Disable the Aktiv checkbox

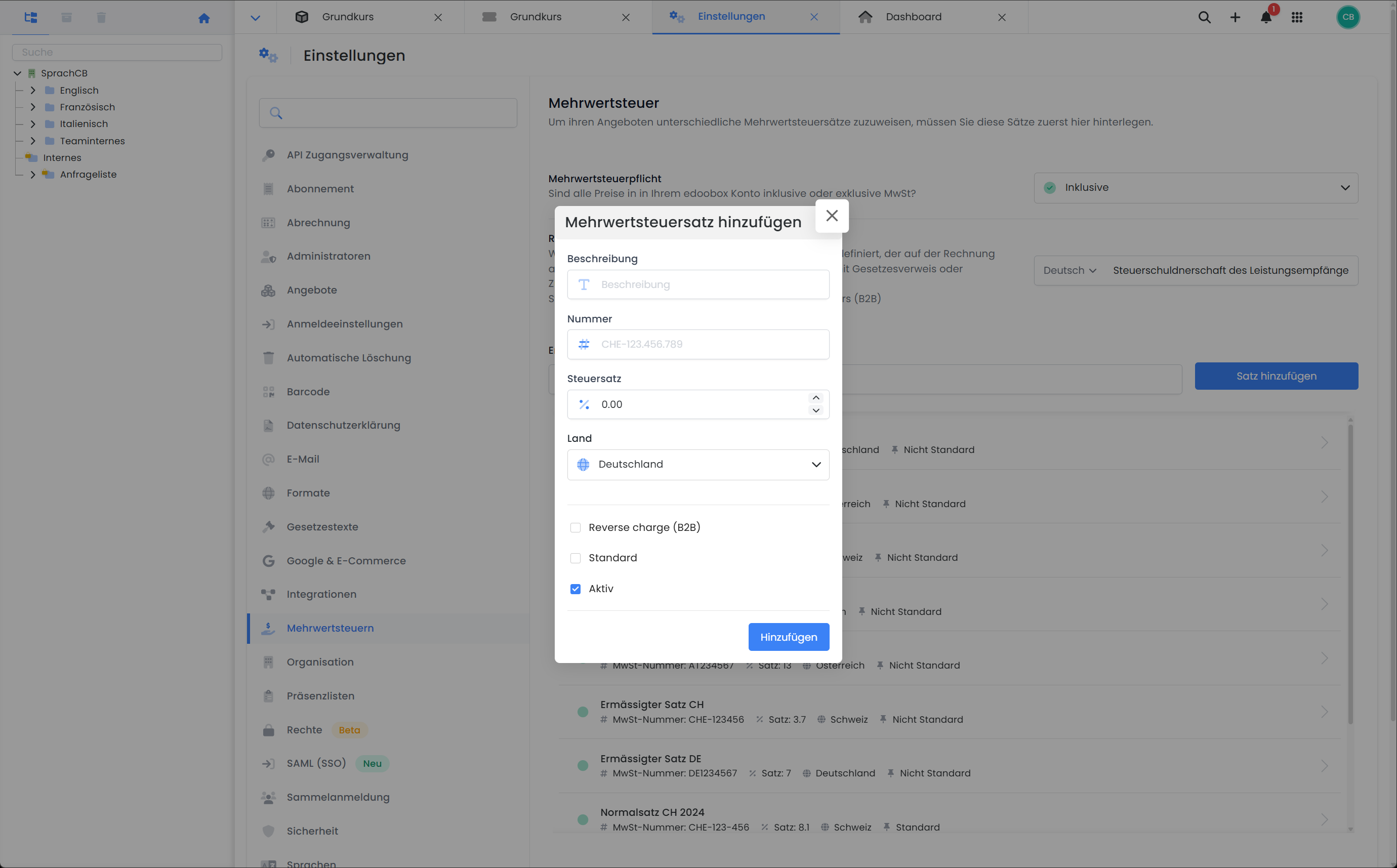tap(575, 589)
